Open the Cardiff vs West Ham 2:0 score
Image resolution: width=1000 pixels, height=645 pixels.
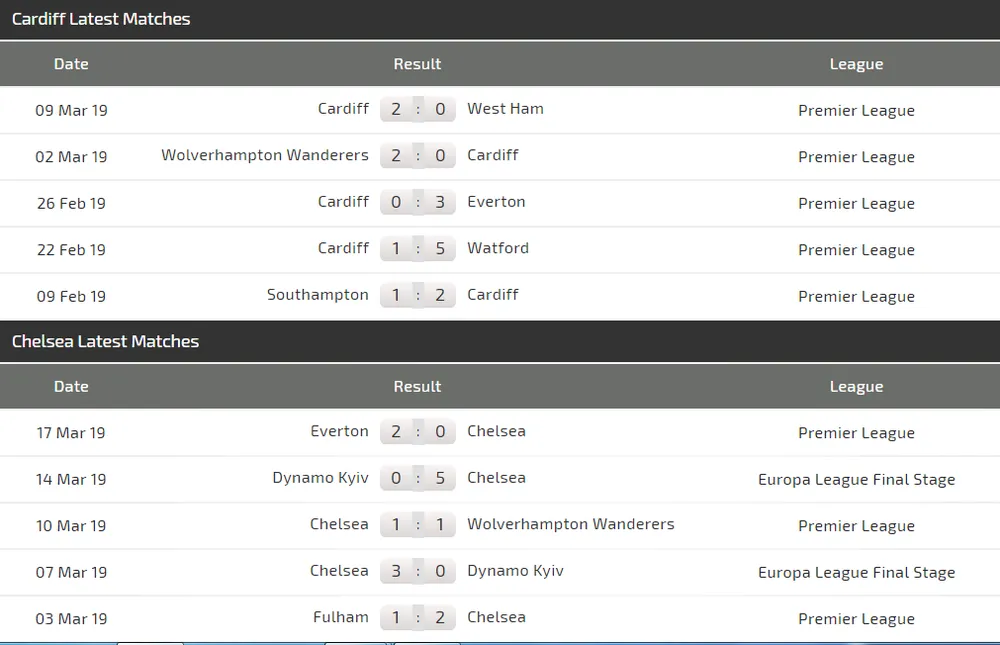pyautogui.click(x=418, y=109)
